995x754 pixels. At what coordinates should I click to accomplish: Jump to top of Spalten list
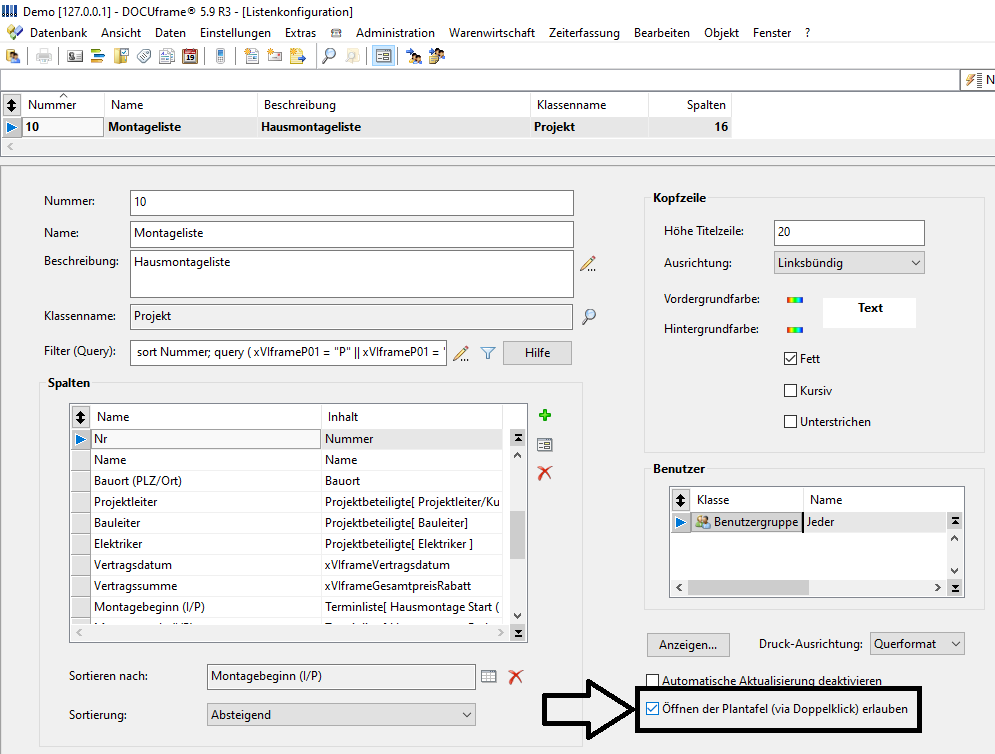[518, 438]
